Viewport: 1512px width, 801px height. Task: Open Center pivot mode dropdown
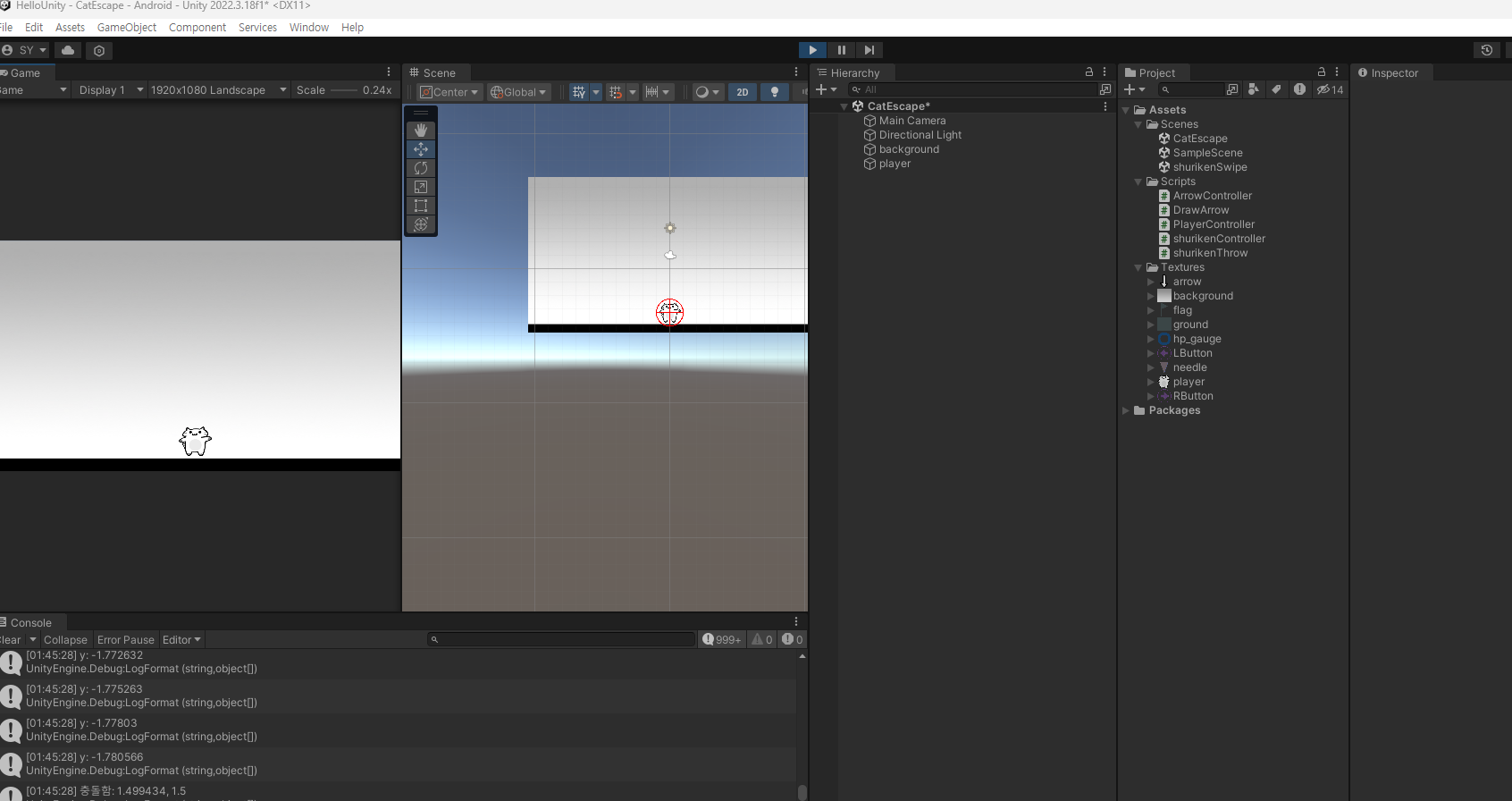tap(449, 92)
